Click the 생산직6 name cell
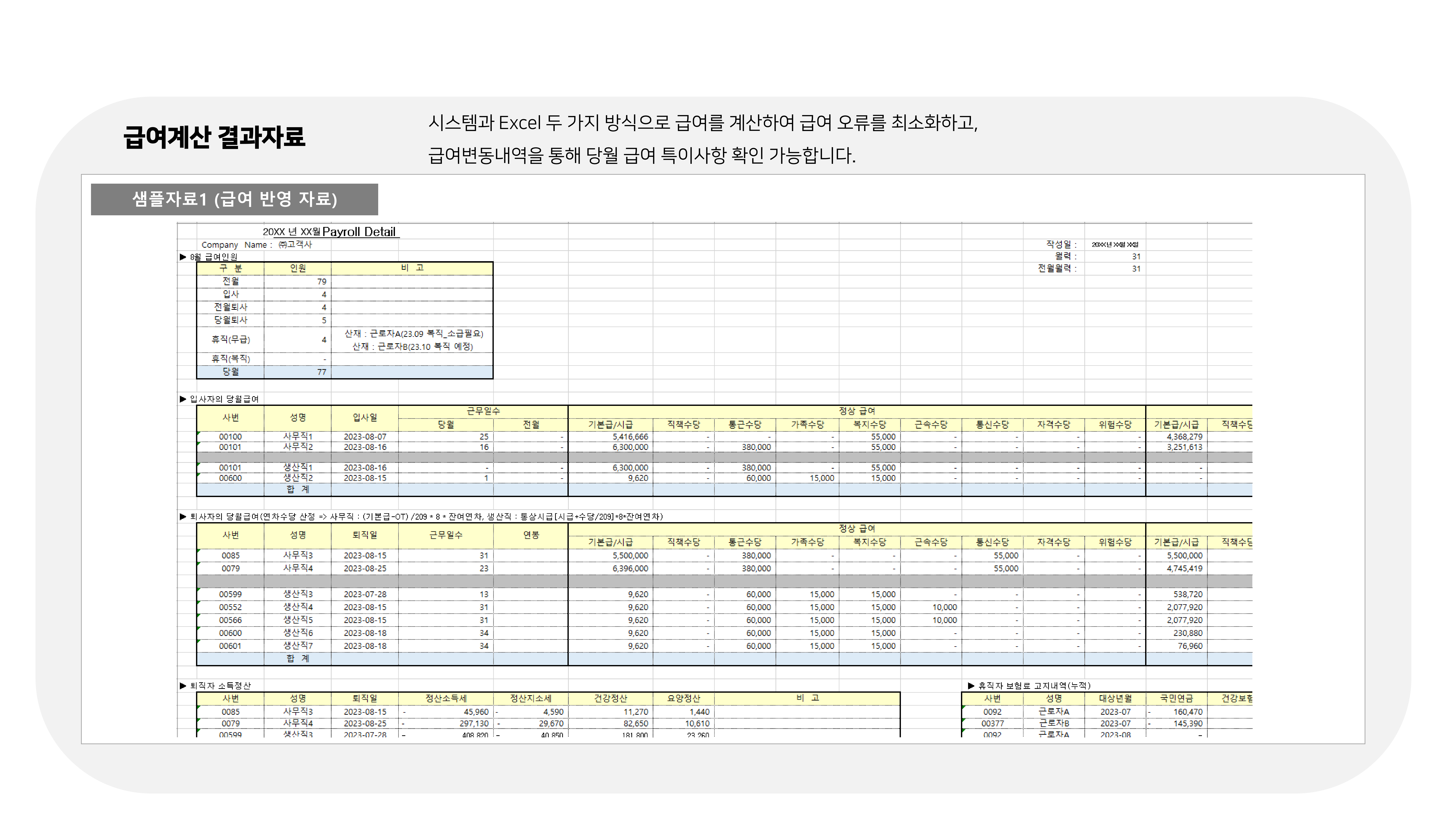 click(298, 633)
